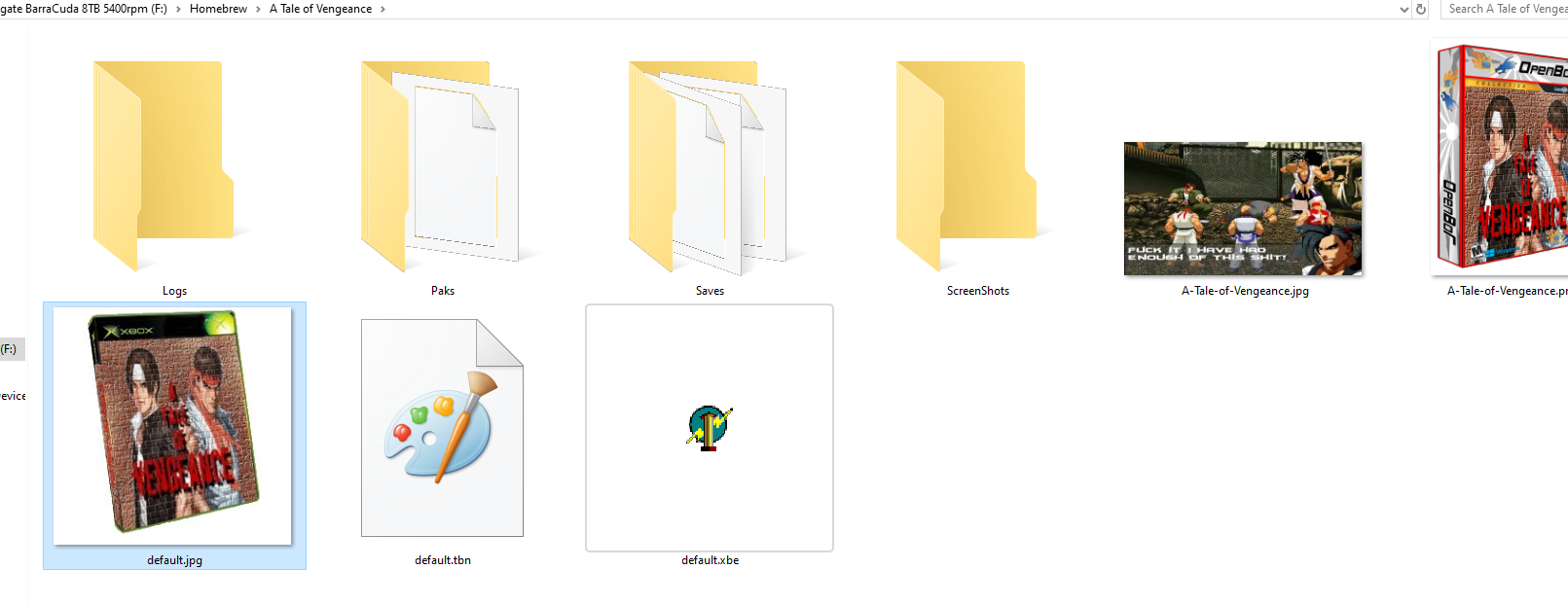Select the A-Tale-of-Vengeance.jpg screenshot thumbnail
Screen dimensions: 1568x605
tap(1243, 208)
